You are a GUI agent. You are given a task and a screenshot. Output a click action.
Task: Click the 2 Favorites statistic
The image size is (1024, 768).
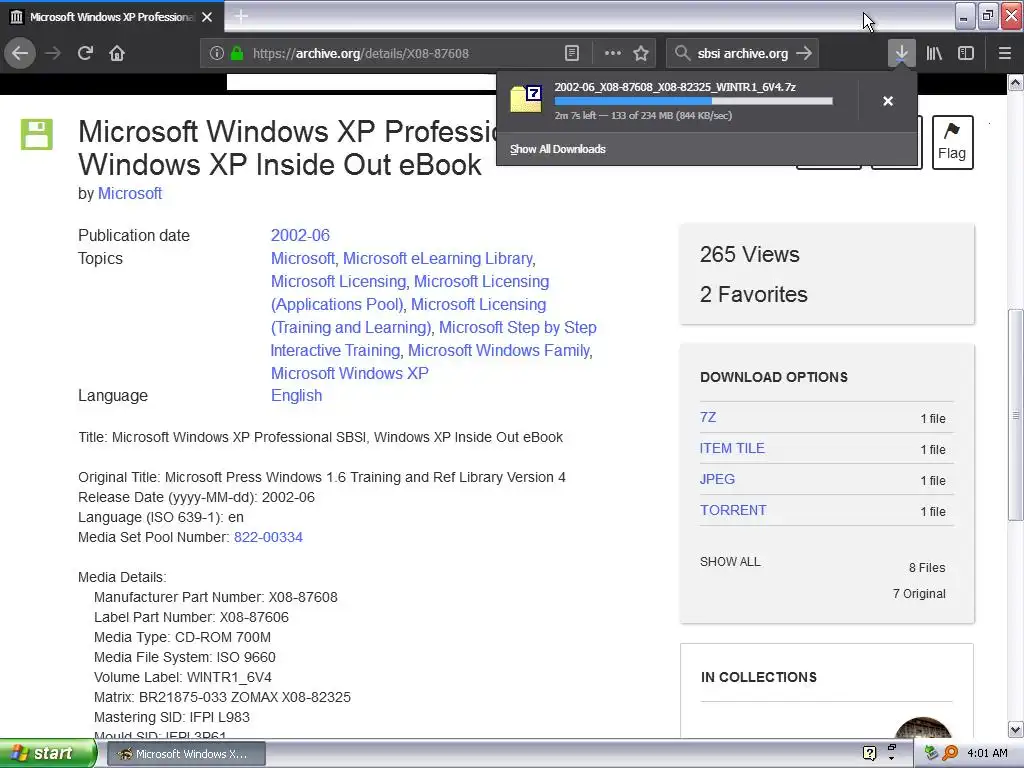pos(754,295)
